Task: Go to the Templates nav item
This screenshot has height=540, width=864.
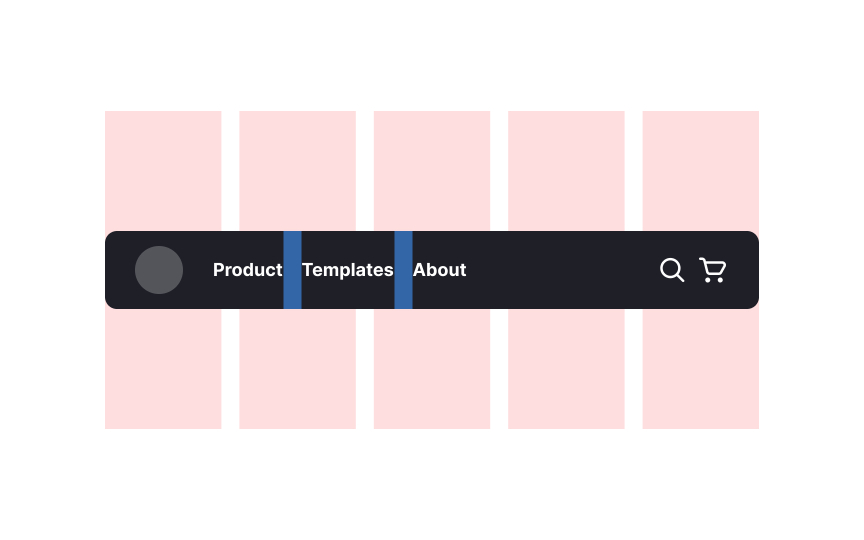Action: coord(348,270)
